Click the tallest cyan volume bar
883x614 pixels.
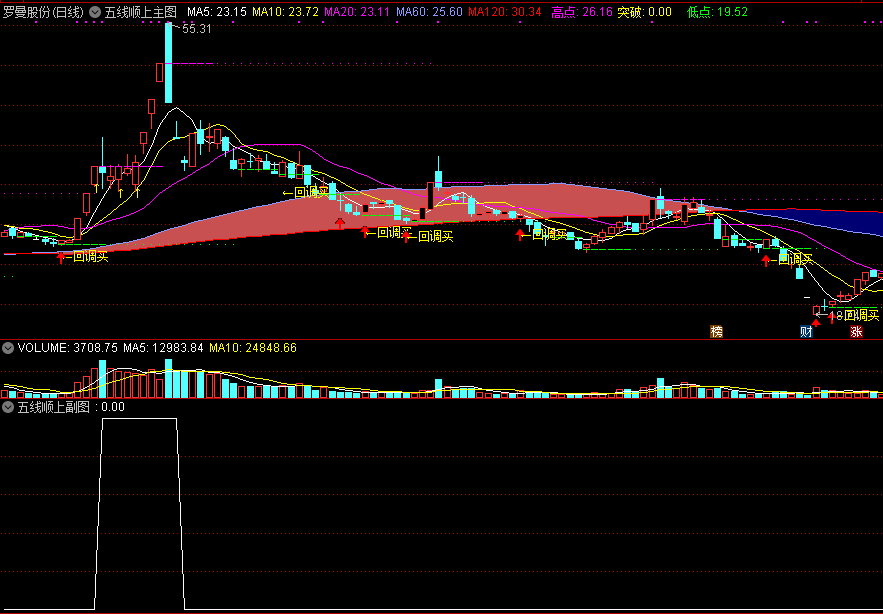[168, 379]
